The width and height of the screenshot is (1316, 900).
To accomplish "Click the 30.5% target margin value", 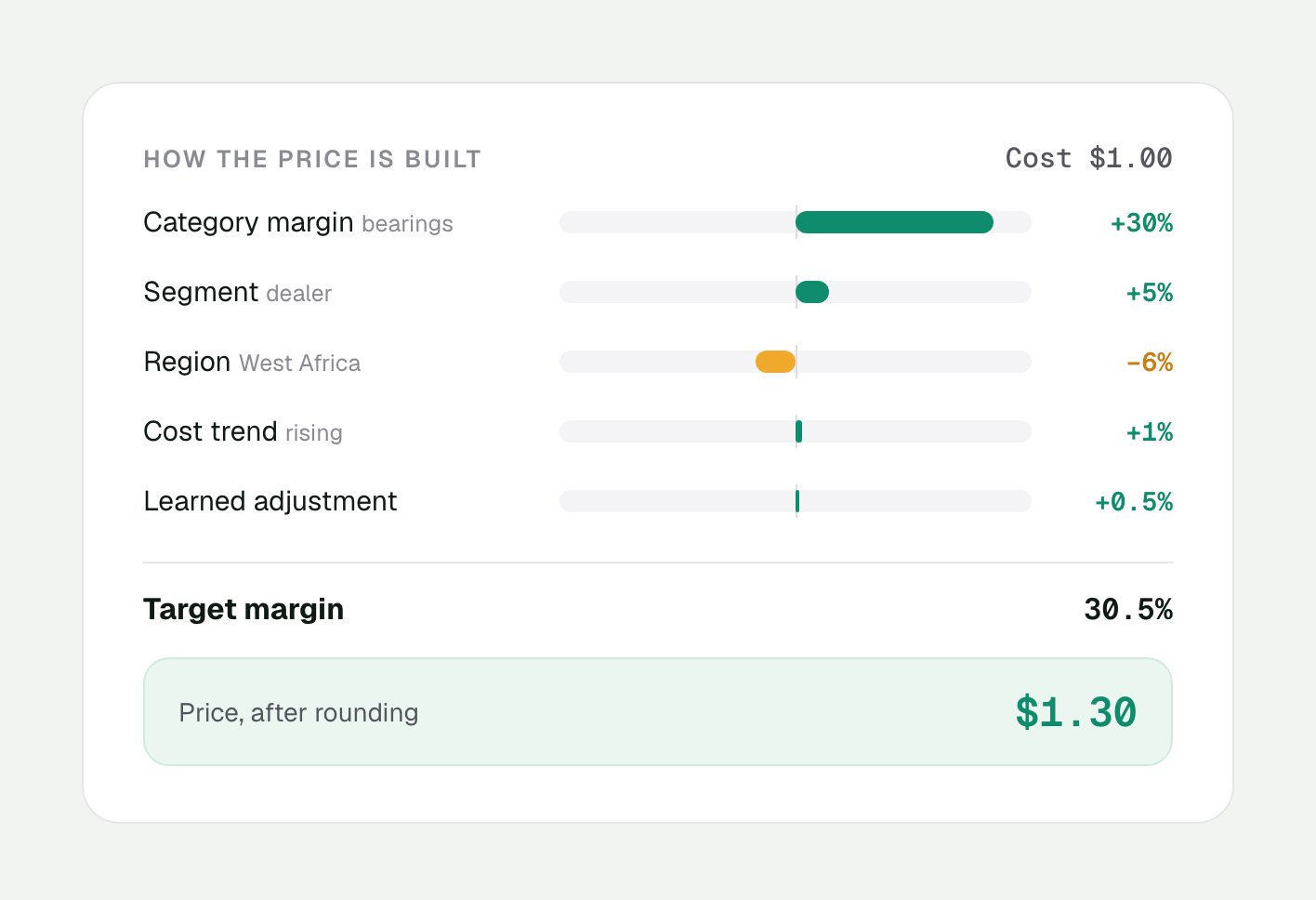I will [x=1128, y=609].
